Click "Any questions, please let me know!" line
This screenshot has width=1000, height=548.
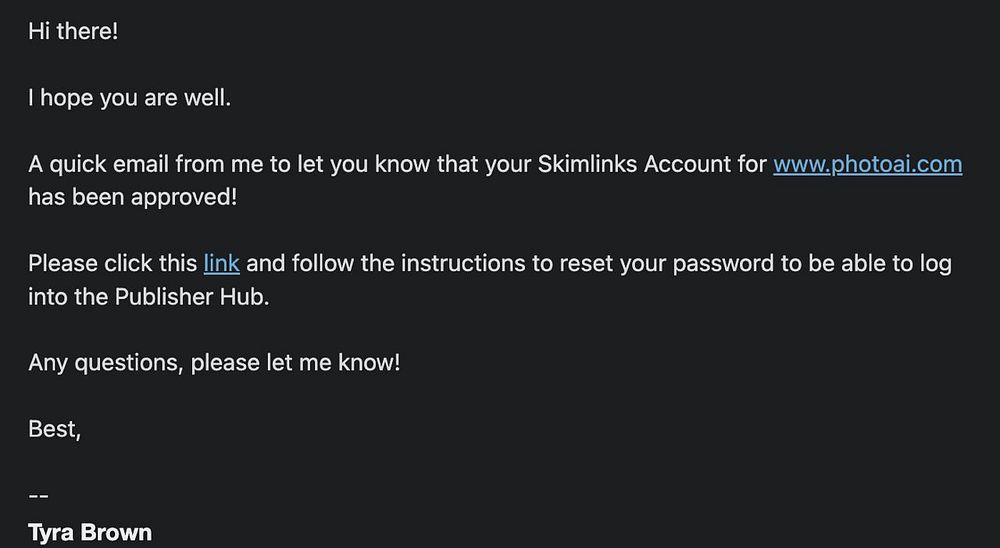[214, 362]
